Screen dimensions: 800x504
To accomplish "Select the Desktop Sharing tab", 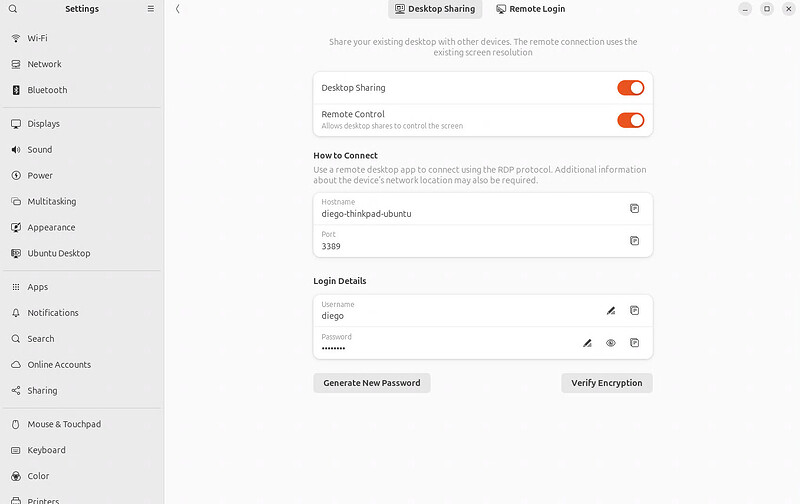I will [x=435, y=9].
